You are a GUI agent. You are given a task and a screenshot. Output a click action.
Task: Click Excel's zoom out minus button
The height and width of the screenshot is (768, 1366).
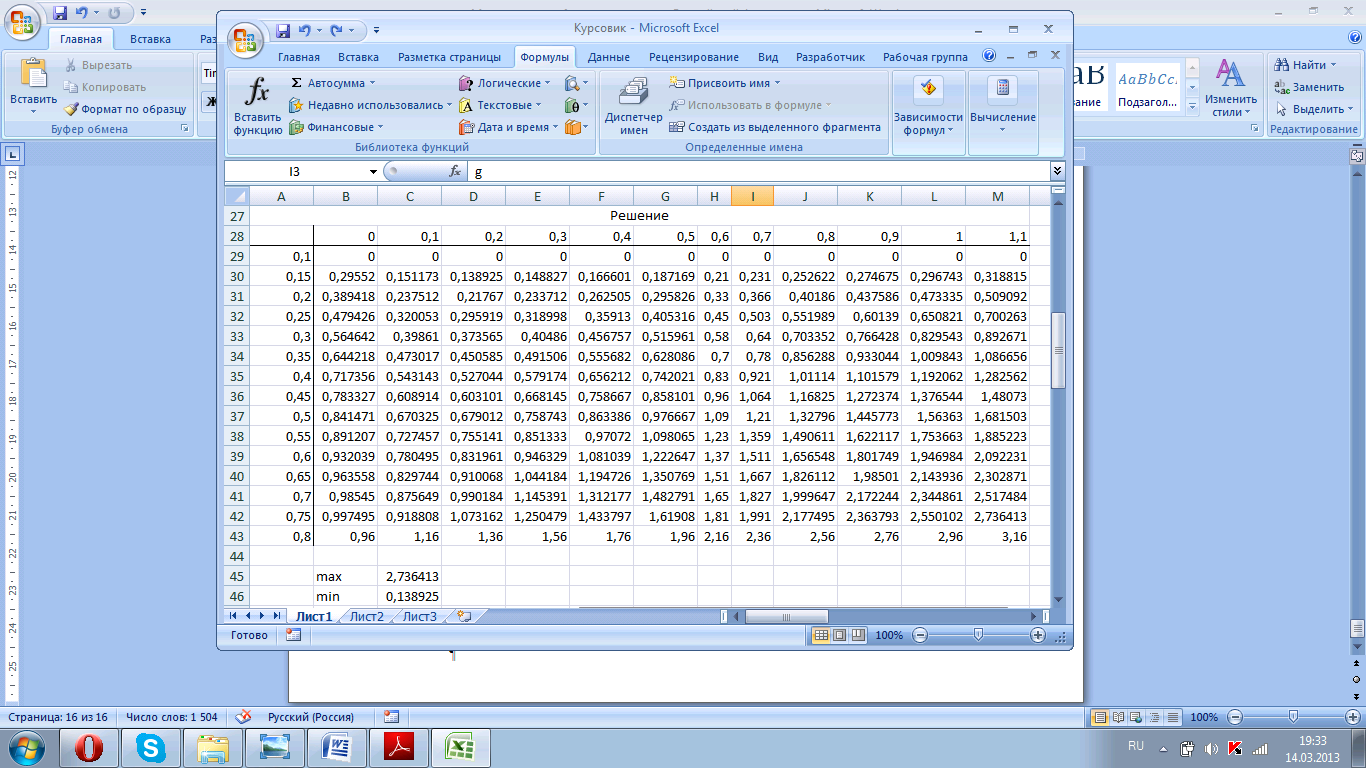point(920,635)
